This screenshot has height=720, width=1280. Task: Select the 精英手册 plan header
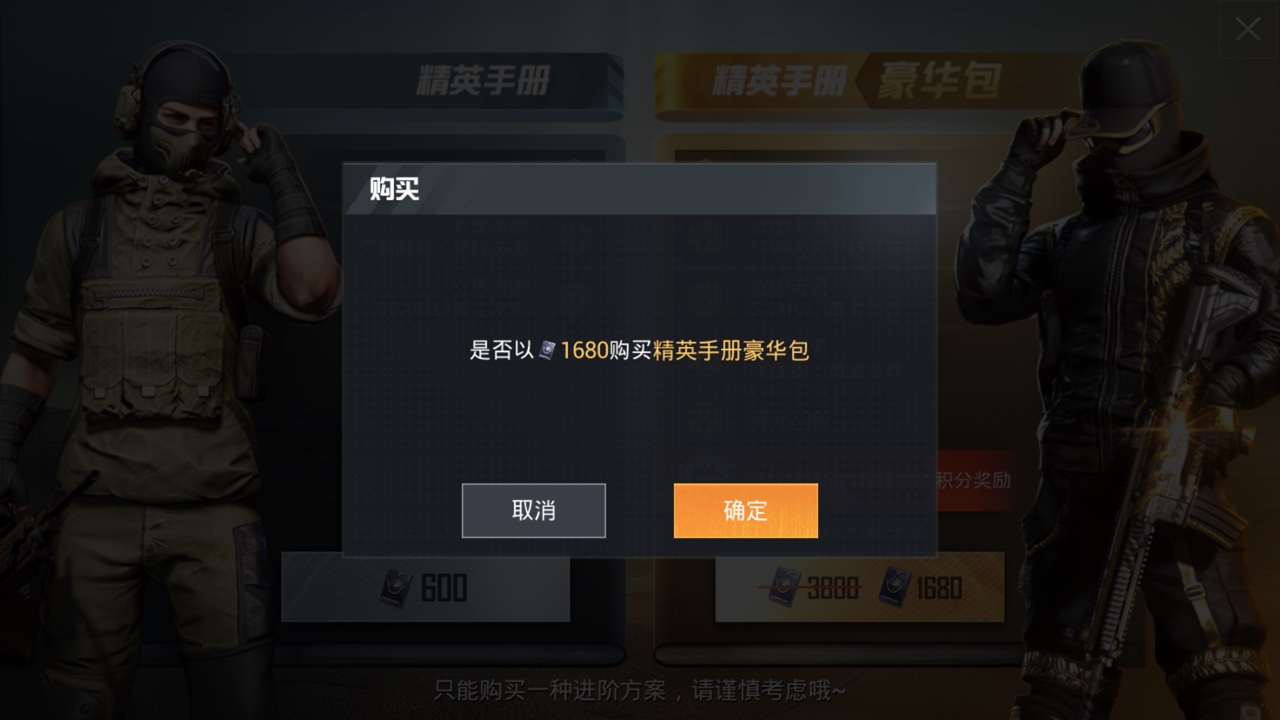tap(483, 80)
